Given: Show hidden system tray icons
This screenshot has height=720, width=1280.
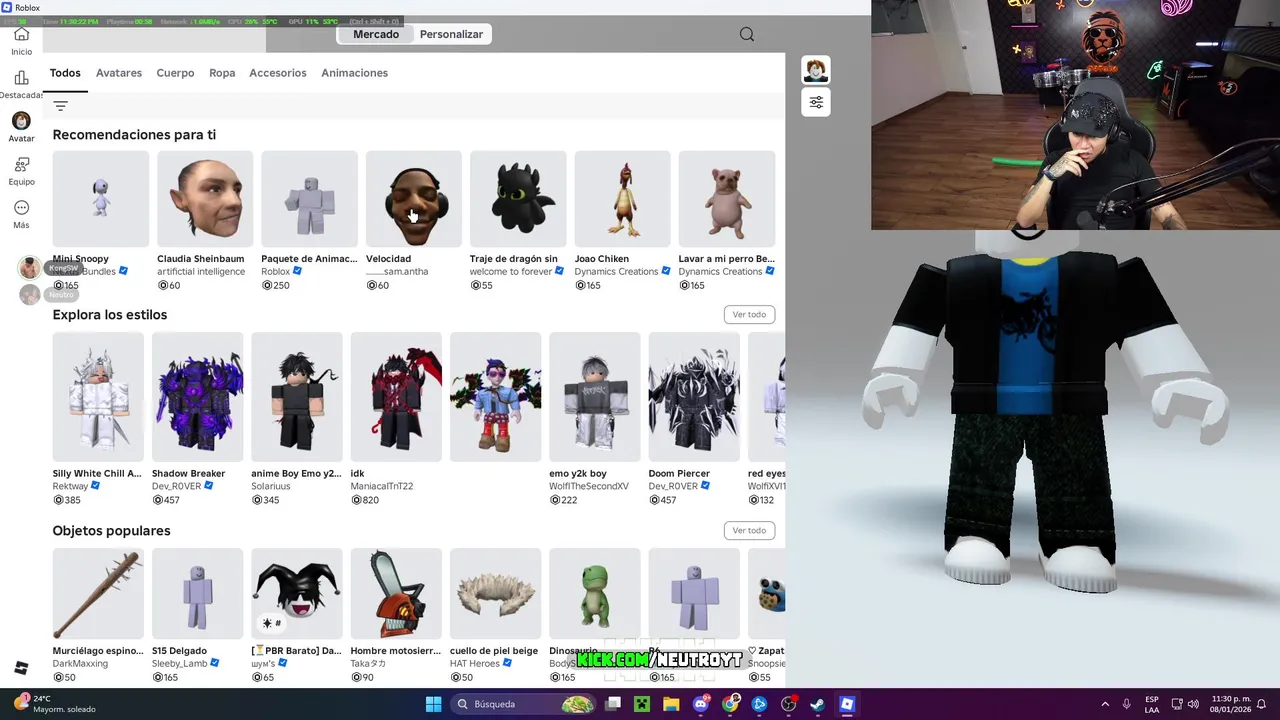Looking at the screenshot, I should coord(1105,704).
